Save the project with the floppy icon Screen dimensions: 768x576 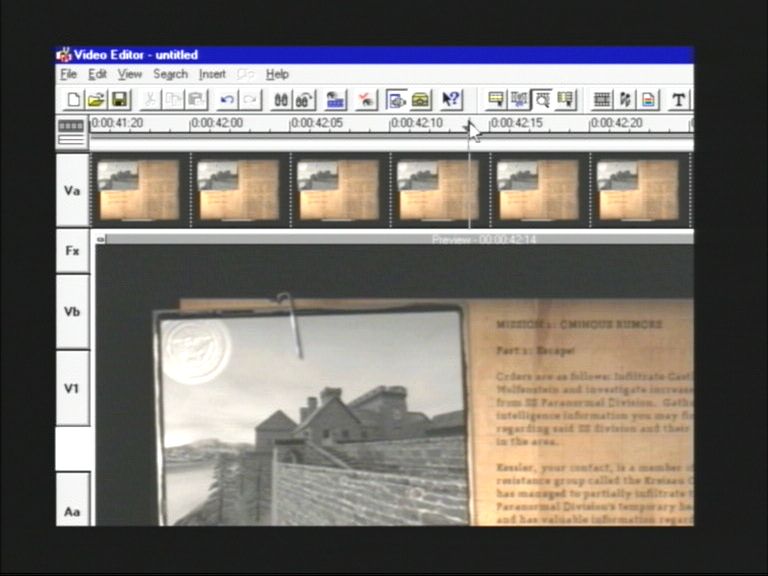pyautogui.click(x=120, y=100)
